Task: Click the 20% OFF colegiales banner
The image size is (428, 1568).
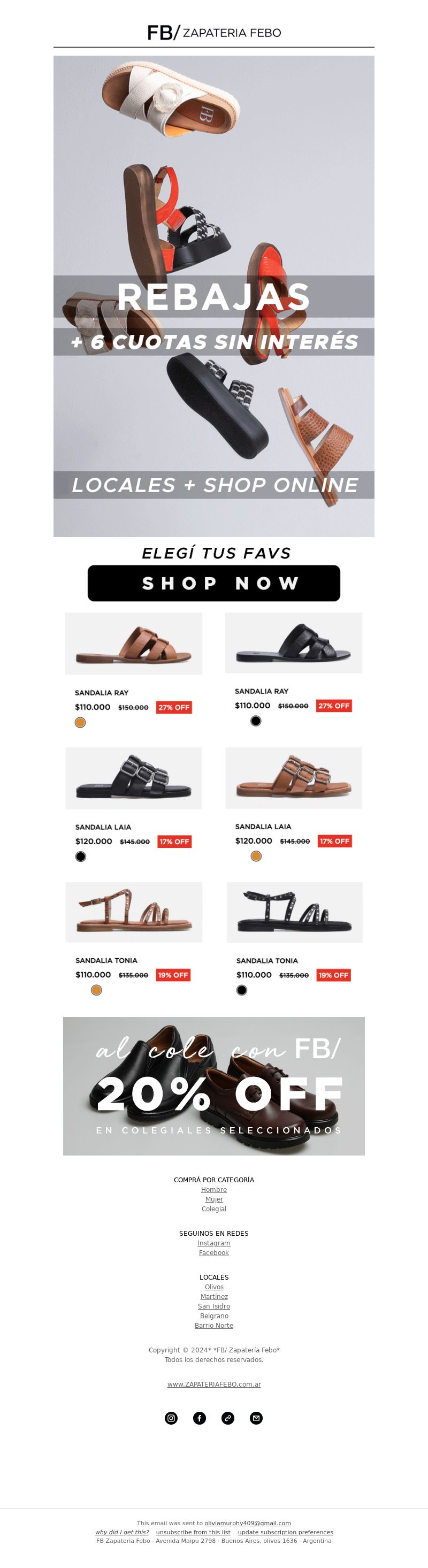Action: pyautogui.click(x=213, y=1086)
